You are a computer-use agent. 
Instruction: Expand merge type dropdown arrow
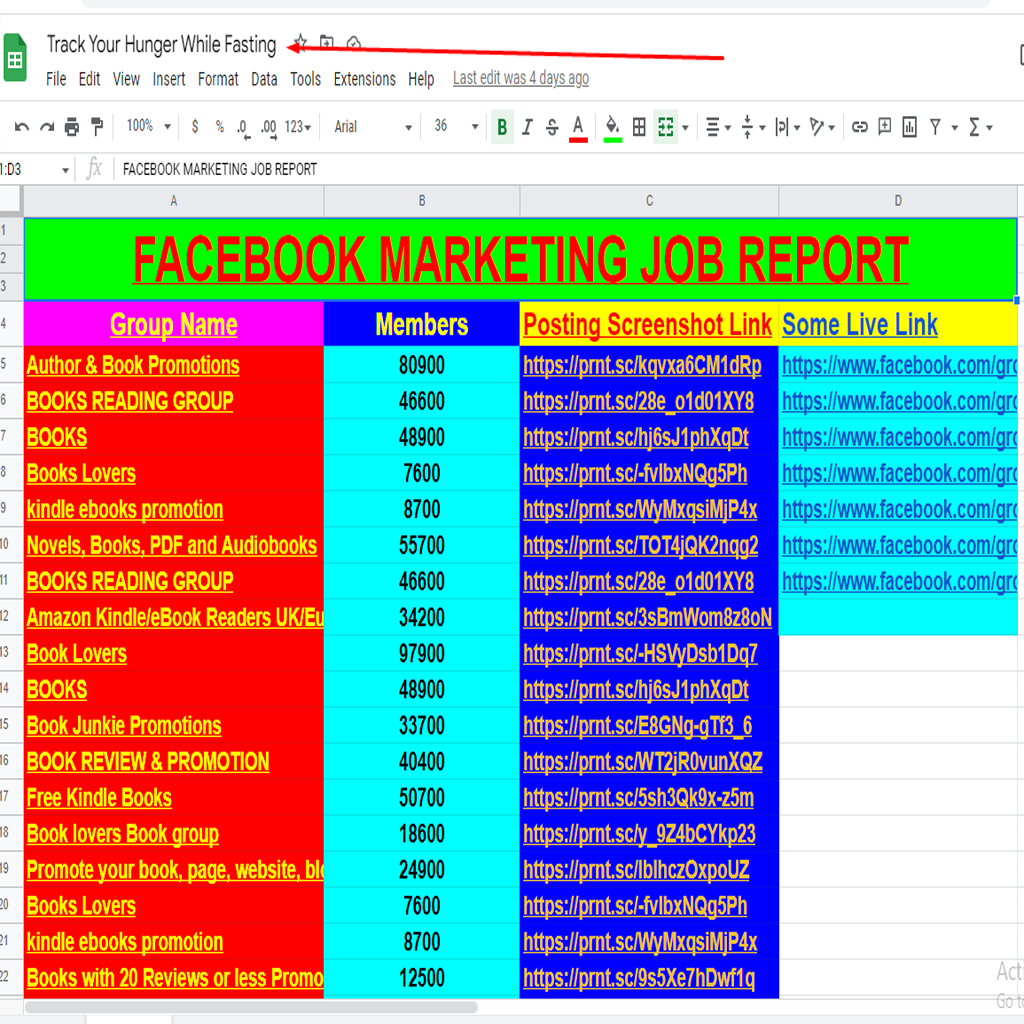point(685,127)
